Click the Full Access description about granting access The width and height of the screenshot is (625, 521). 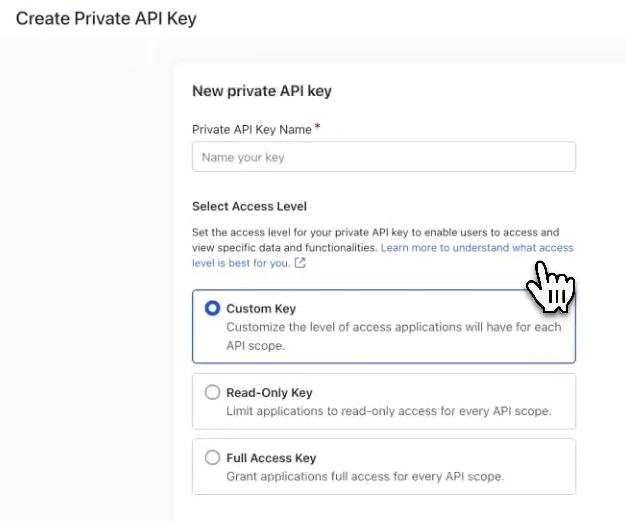point(365,476)
